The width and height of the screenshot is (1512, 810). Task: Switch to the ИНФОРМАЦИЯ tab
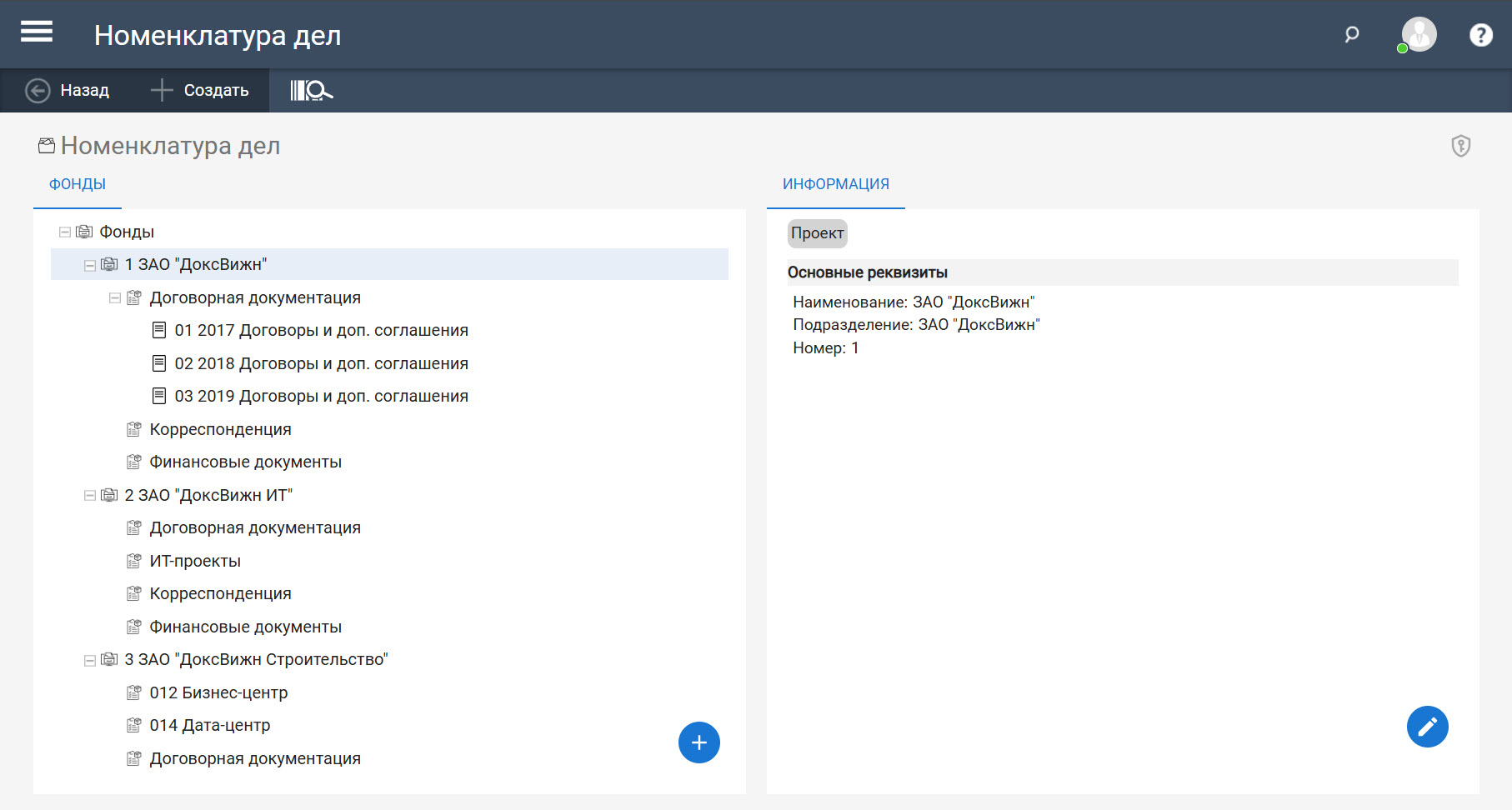click(x=835, y=184)
